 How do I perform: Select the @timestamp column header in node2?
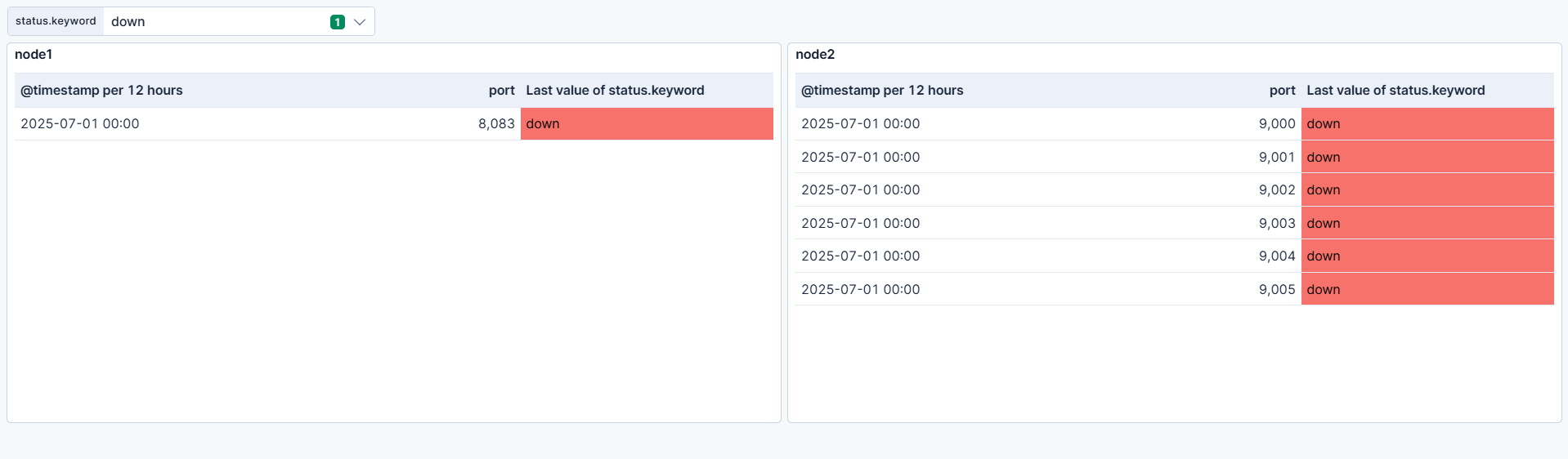click(882, 91)
